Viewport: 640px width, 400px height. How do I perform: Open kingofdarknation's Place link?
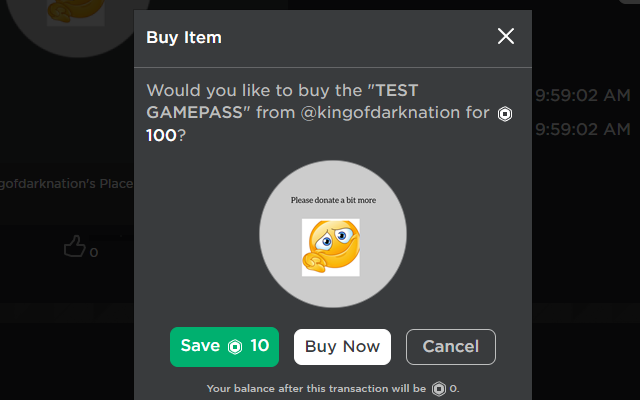(x=66, y=185)
